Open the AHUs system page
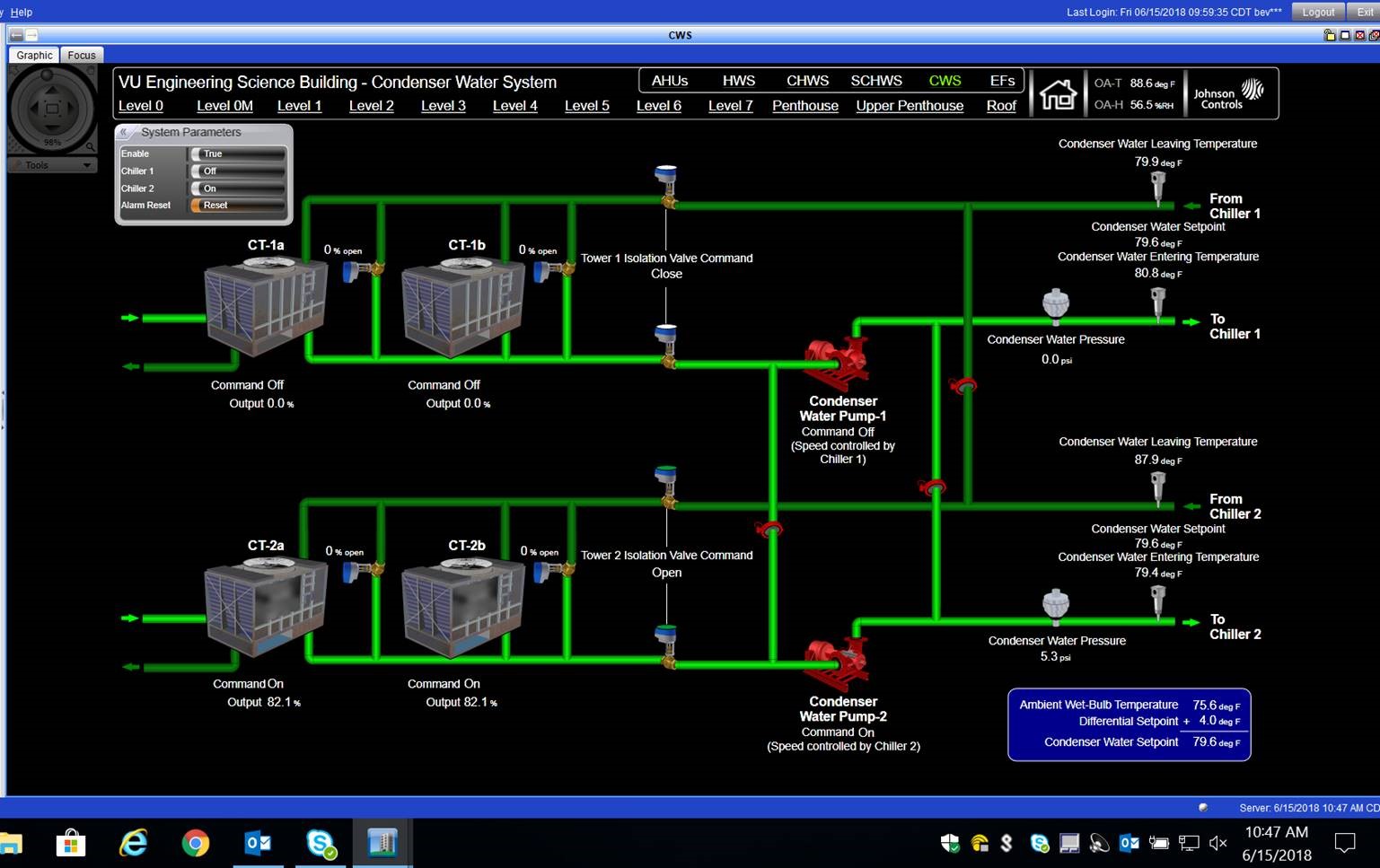 pos(670,81)
